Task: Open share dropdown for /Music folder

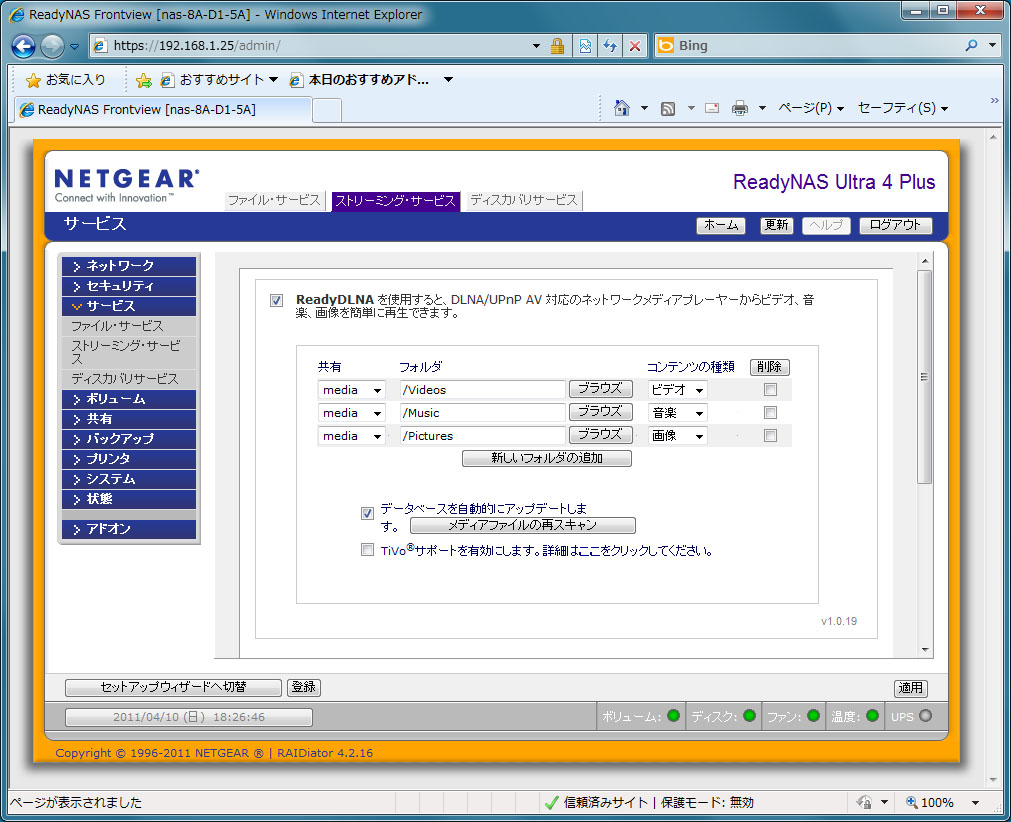Action: coord(351,413)
